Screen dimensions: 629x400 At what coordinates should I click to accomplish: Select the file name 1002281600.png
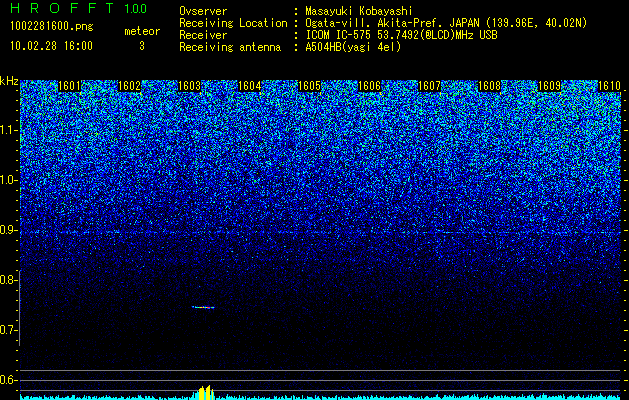(x=52, y=26)
